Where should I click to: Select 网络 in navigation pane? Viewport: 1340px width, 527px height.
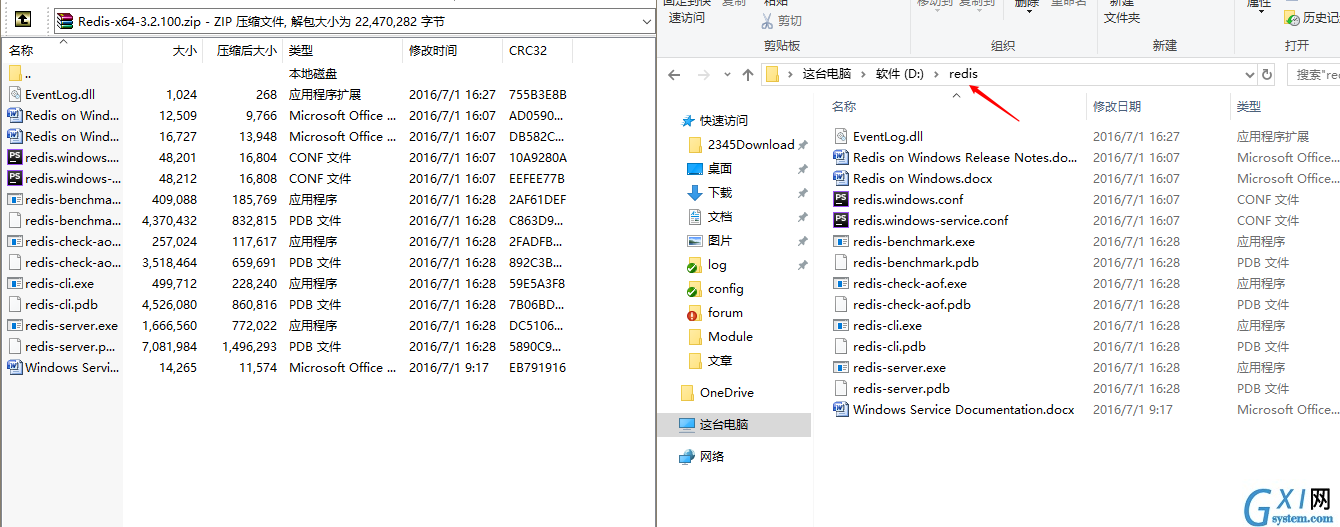point(712,456)
